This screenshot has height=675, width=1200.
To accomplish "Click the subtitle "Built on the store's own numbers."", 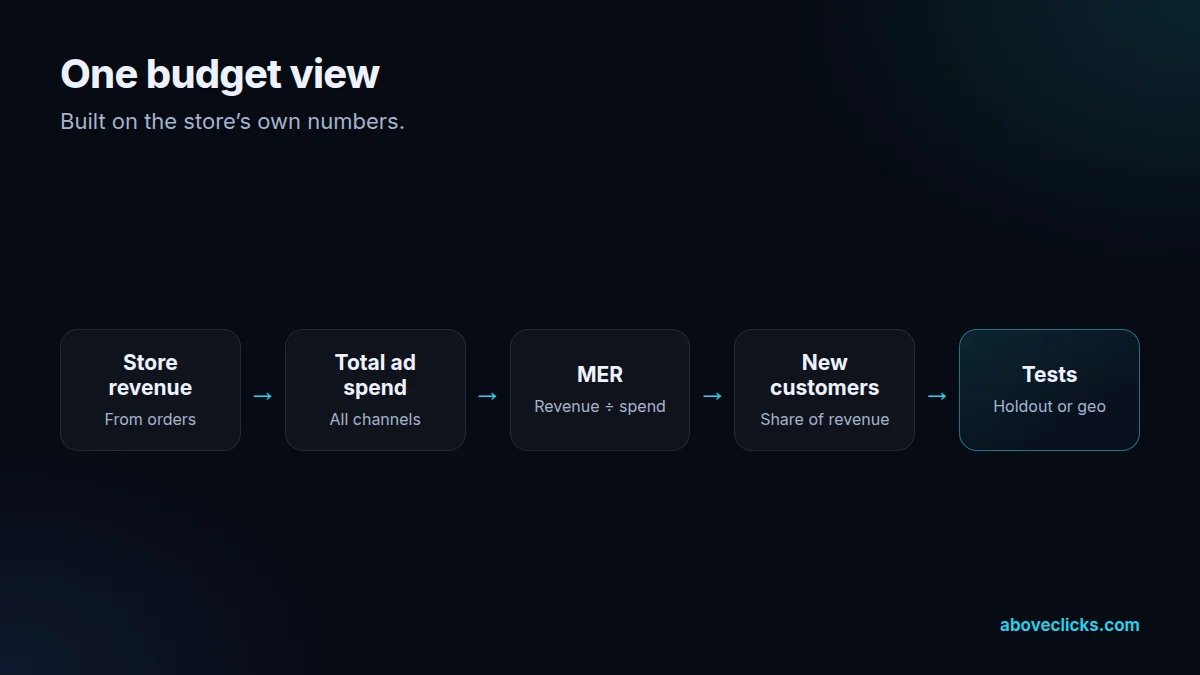I will [232, 122].
